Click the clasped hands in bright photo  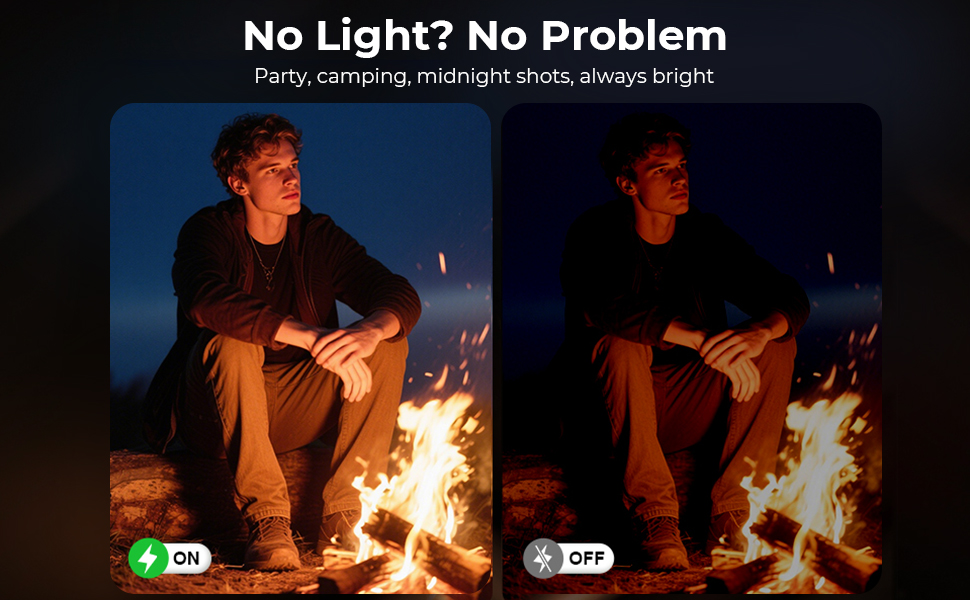click(x=345, y=358)
